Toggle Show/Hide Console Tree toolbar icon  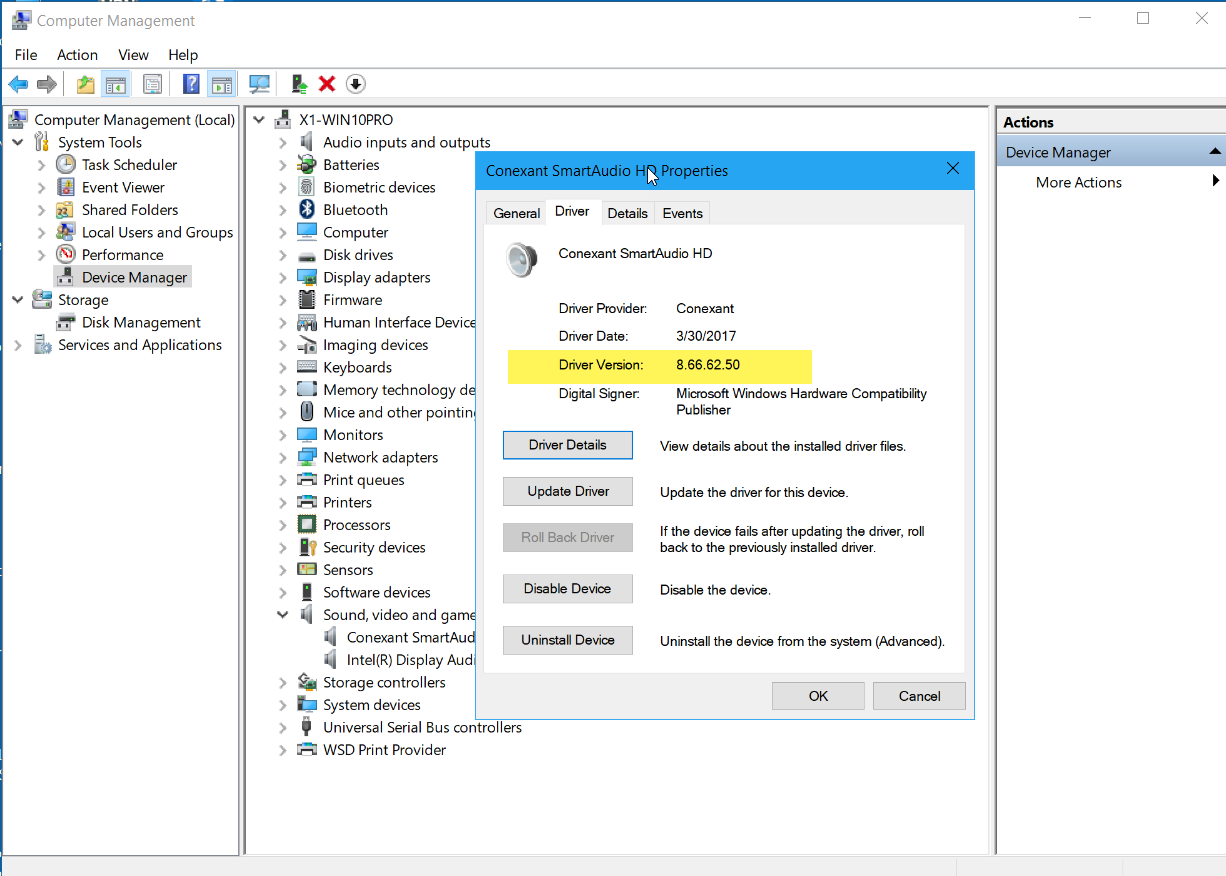[116, 85]
